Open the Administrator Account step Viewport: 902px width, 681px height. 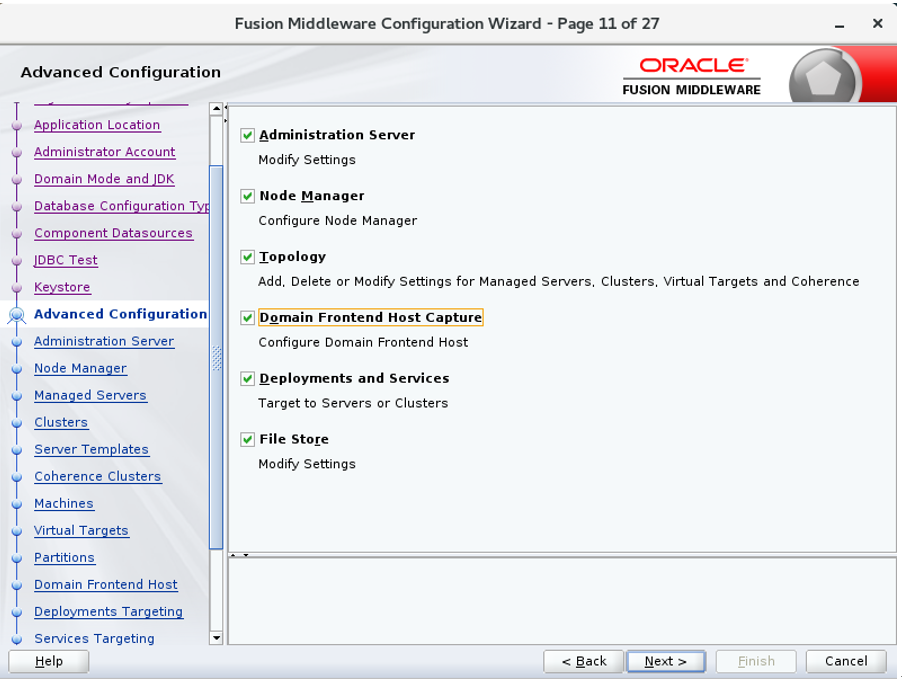click(104, 152)
